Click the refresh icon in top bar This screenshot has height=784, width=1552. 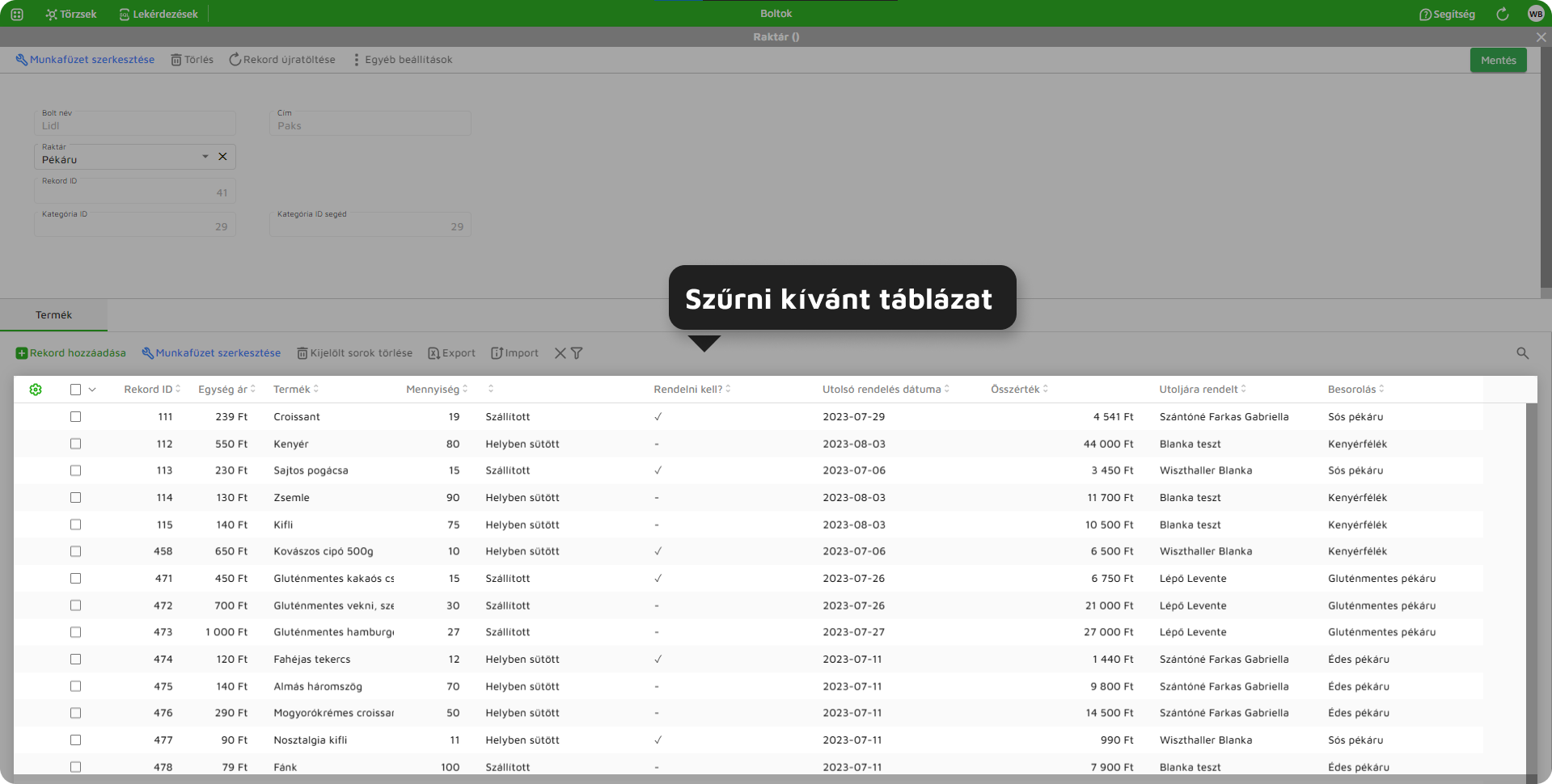(x=1502, y=14)
